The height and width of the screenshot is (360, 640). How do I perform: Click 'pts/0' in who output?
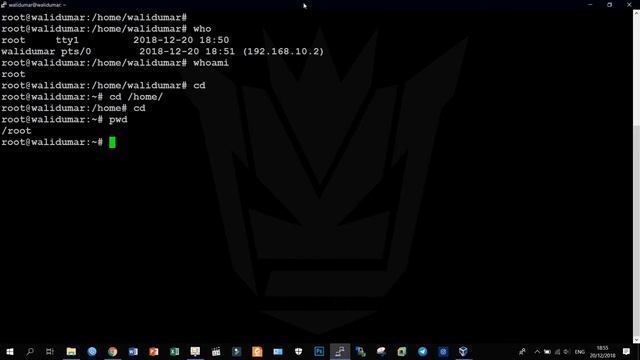pos(76,51)
